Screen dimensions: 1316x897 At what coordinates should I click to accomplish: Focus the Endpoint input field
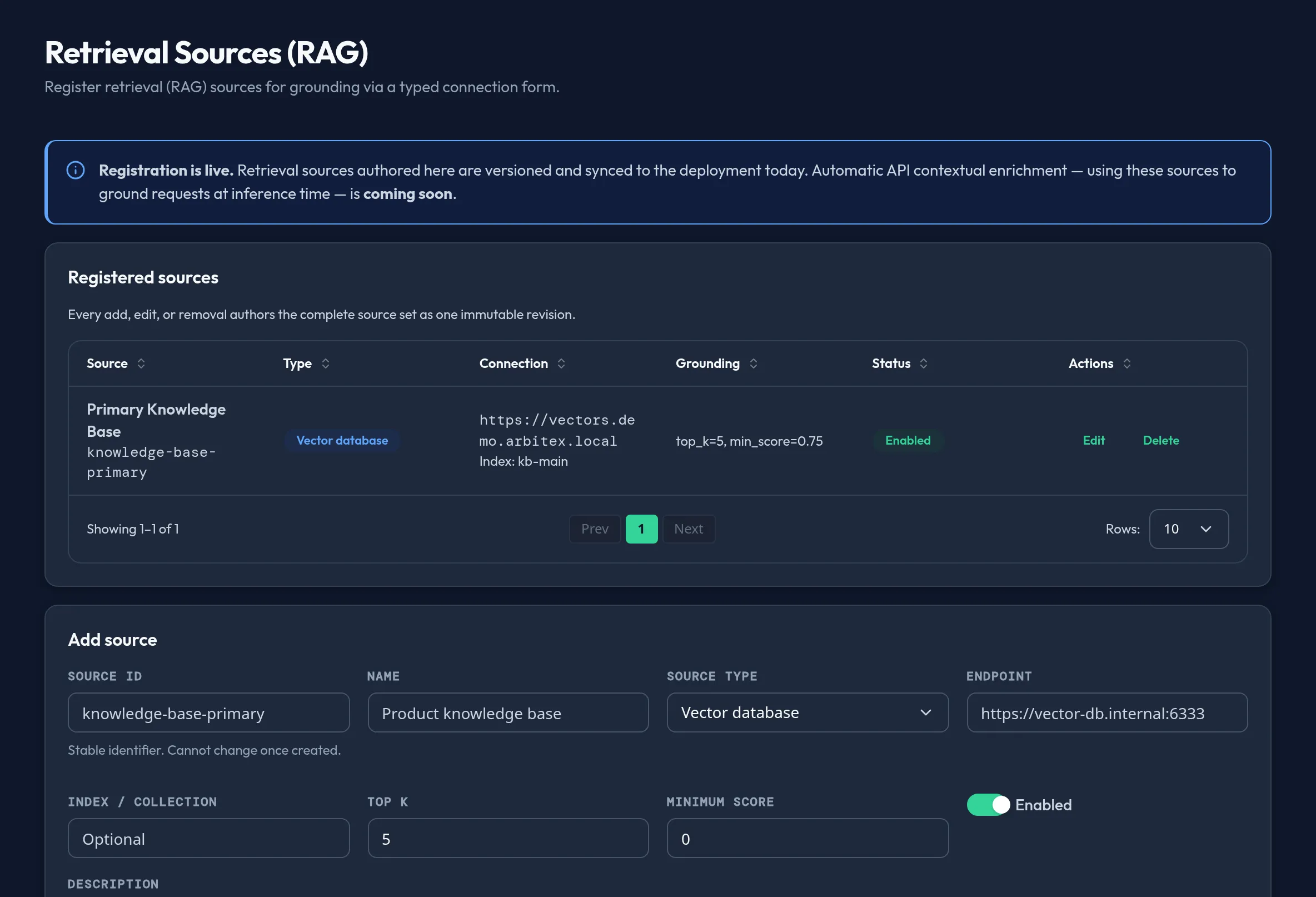coord(1107,712)
